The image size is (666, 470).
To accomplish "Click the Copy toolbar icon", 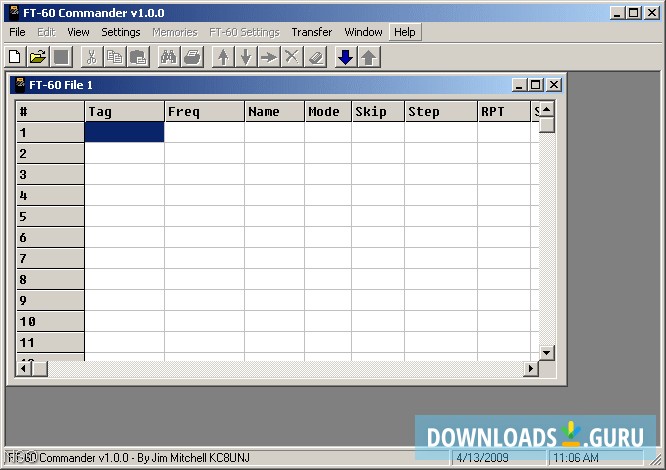I will pyautogui.click(x=114, y=57).
